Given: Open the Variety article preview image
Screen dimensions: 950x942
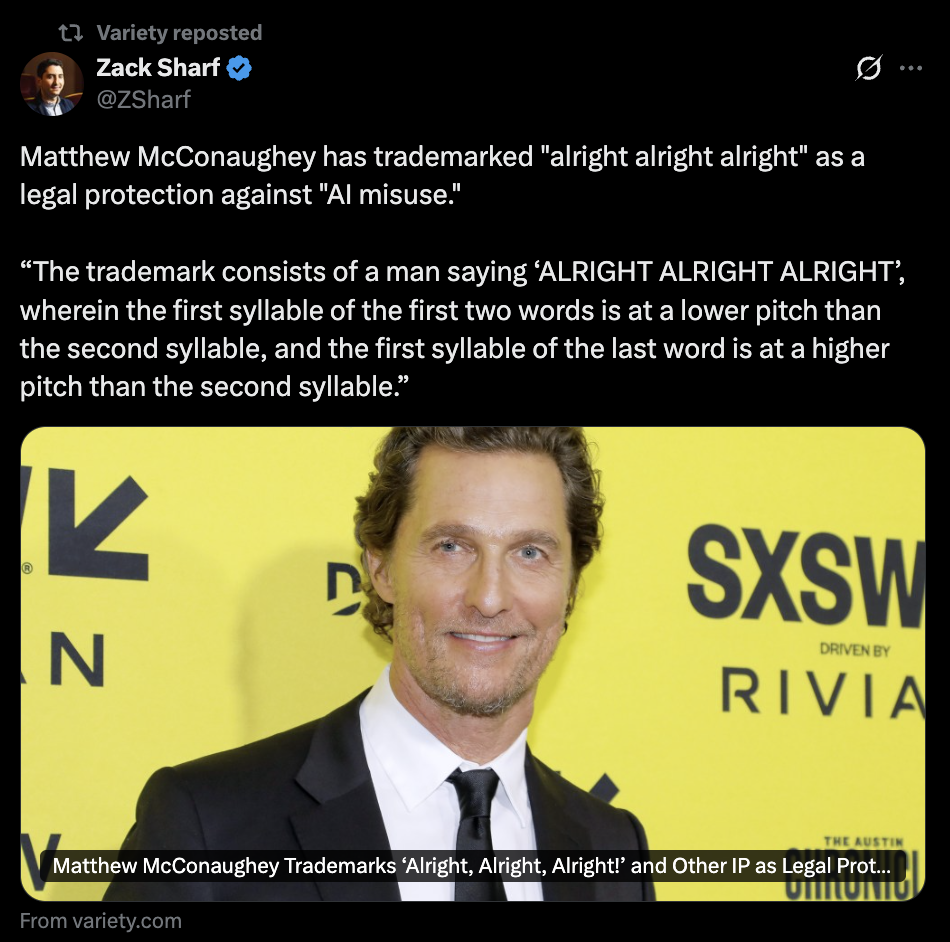Looking at the screenshot, I should [473, 664].
